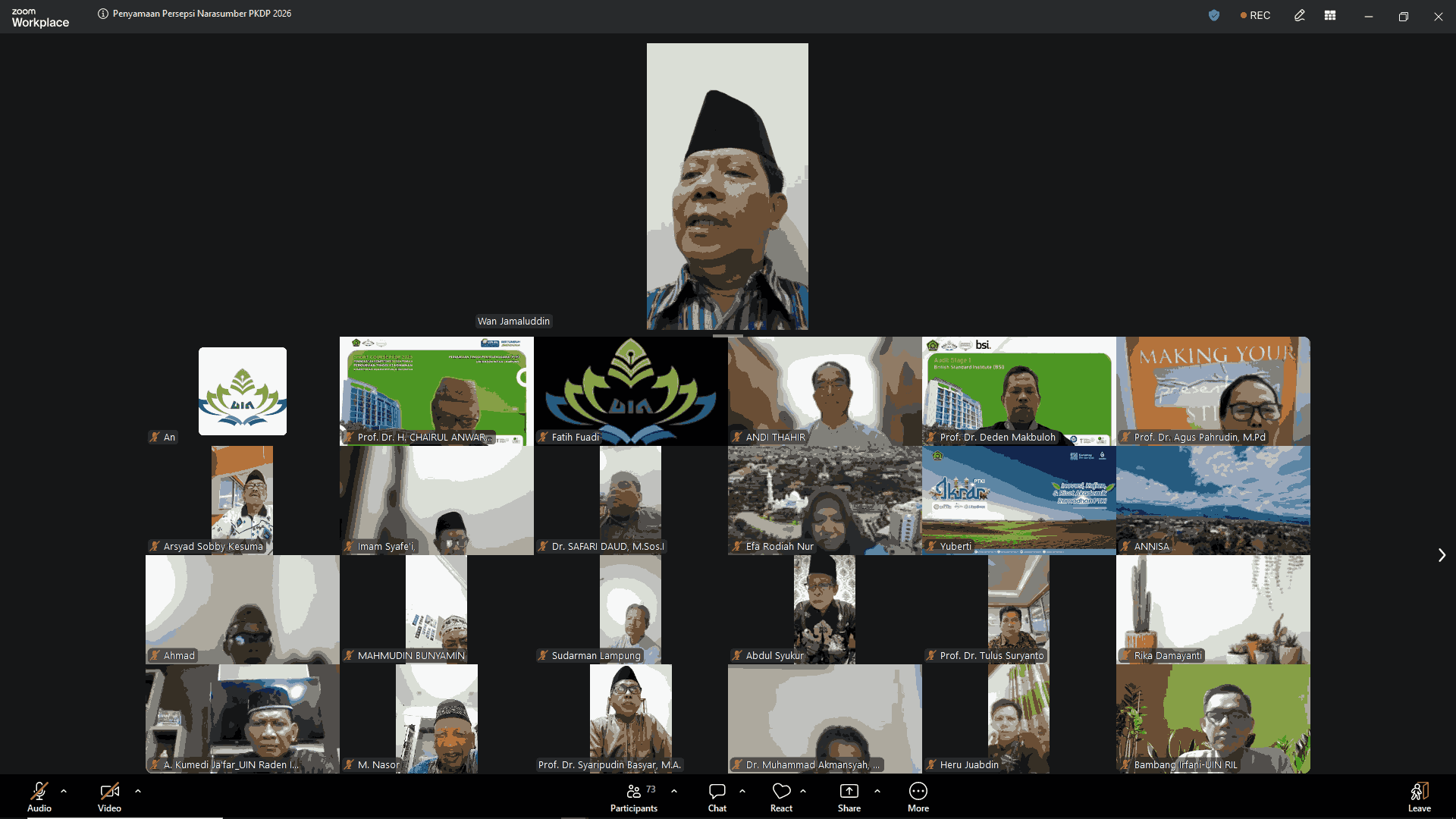Open video options arrow next to Video
The width and height of the screenshot is (1456, 819).
click(138, 791)
